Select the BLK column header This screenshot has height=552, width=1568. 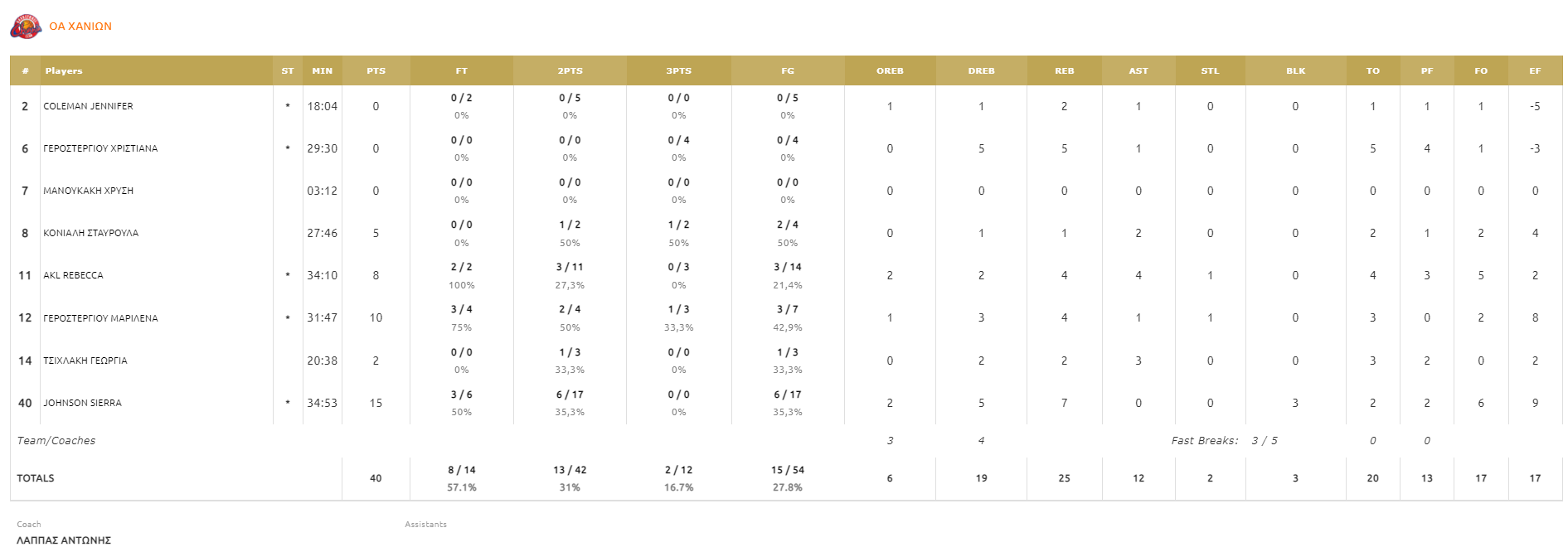coord(1295,71)
